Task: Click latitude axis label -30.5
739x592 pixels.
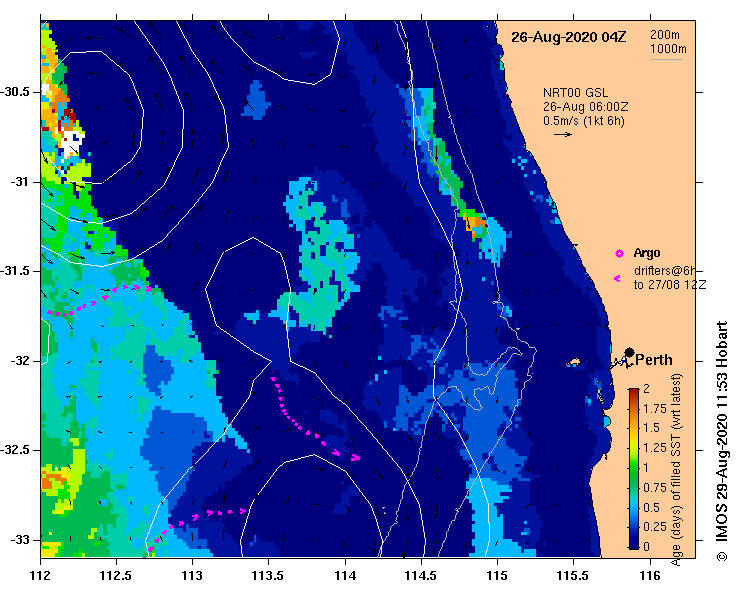Action: (14, 92)
